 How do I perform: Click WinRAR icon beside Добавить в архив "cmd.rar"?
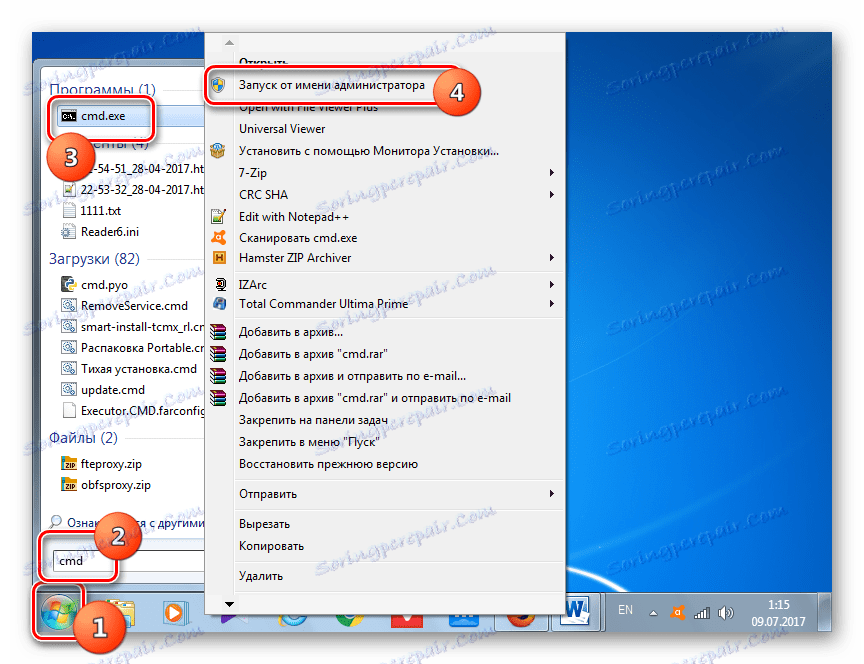pyautogui.click(x=218, y=354)
